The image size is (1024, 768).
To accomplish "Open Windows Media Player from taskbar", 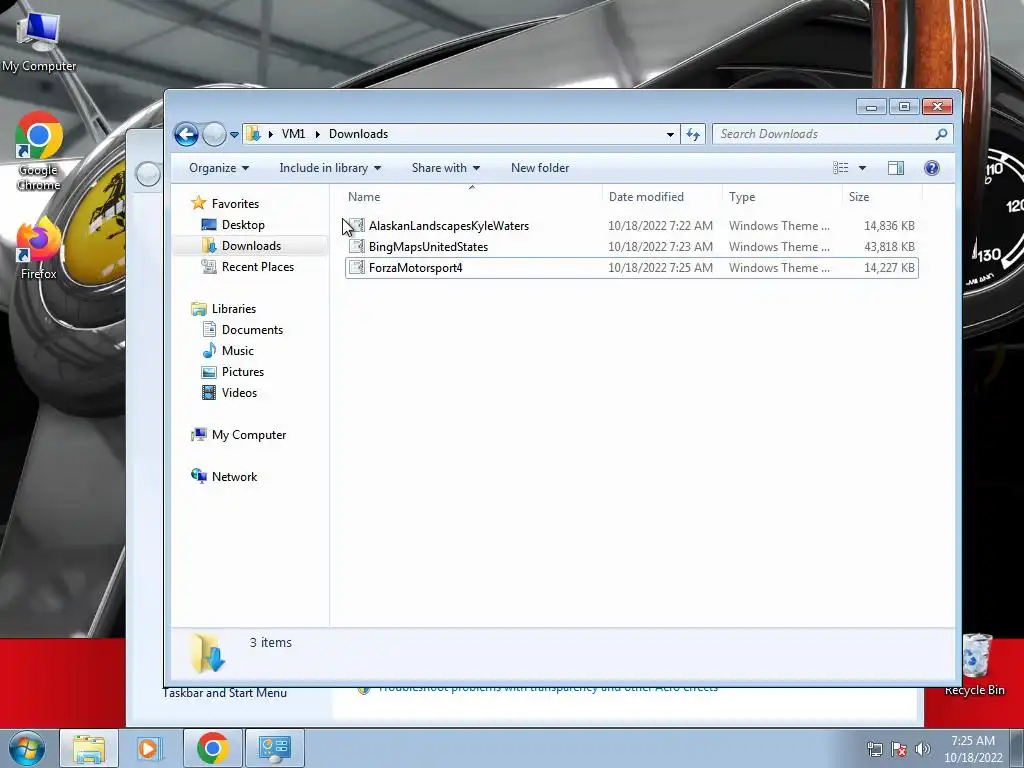I will tap(150, 748).
